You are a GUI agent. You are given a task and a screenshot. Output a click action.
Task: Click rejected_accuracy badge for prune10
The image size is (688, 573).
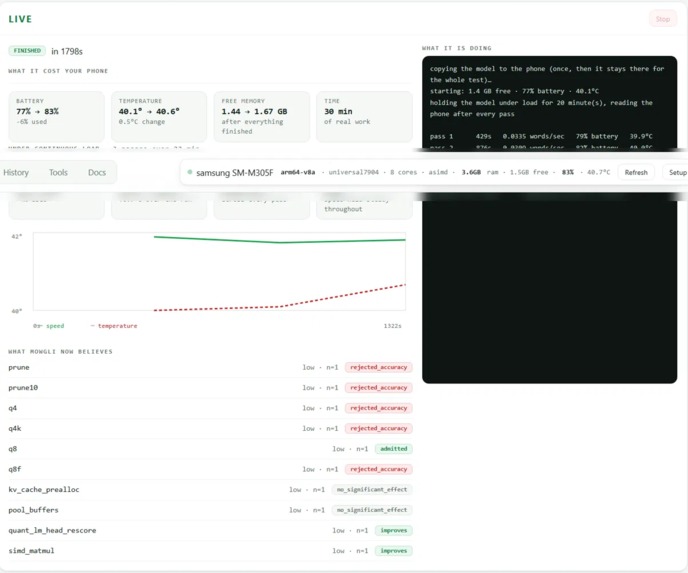[x=378, y=388]
